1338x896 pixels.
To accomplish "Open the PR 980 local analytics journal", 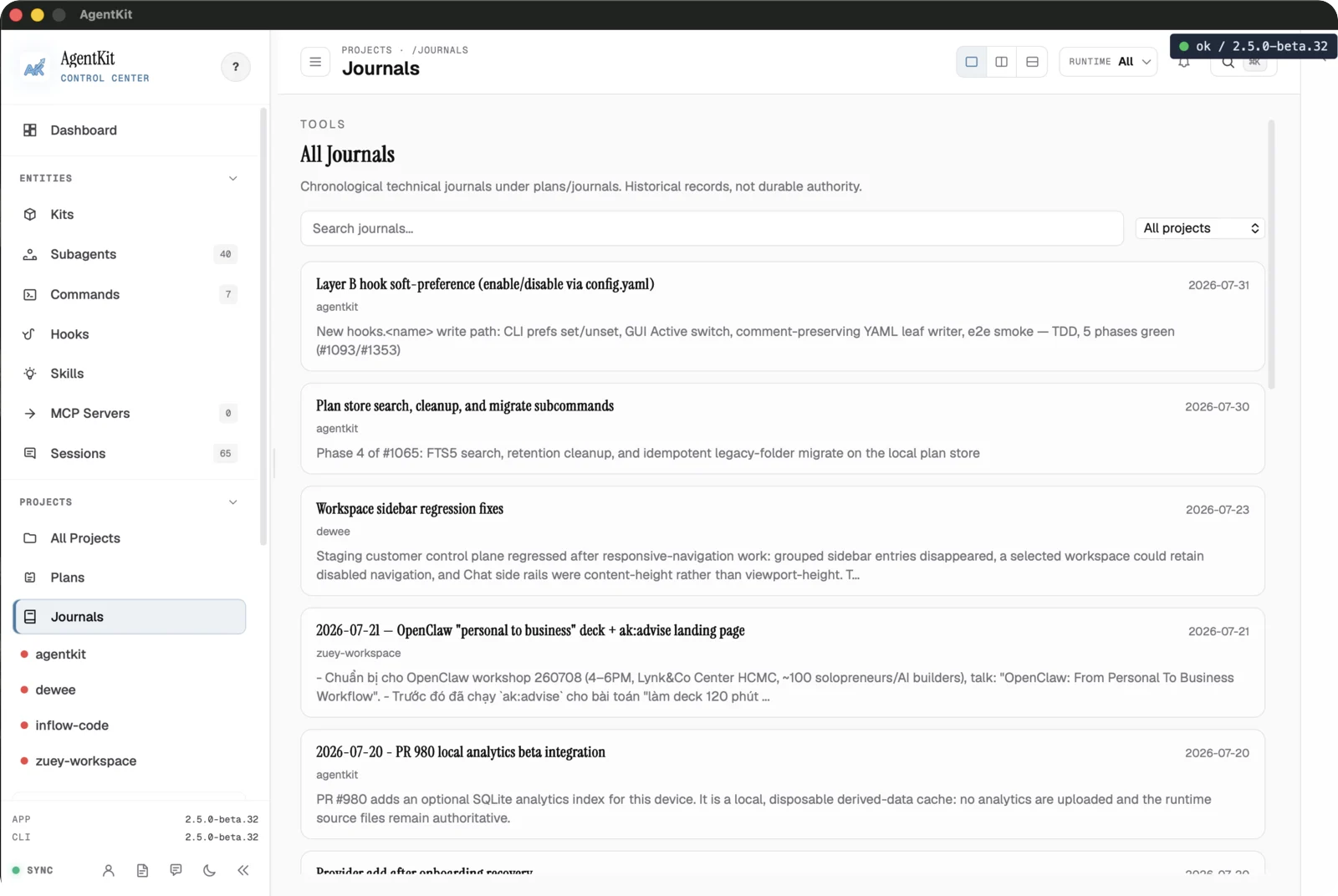I will coord(783,784).
